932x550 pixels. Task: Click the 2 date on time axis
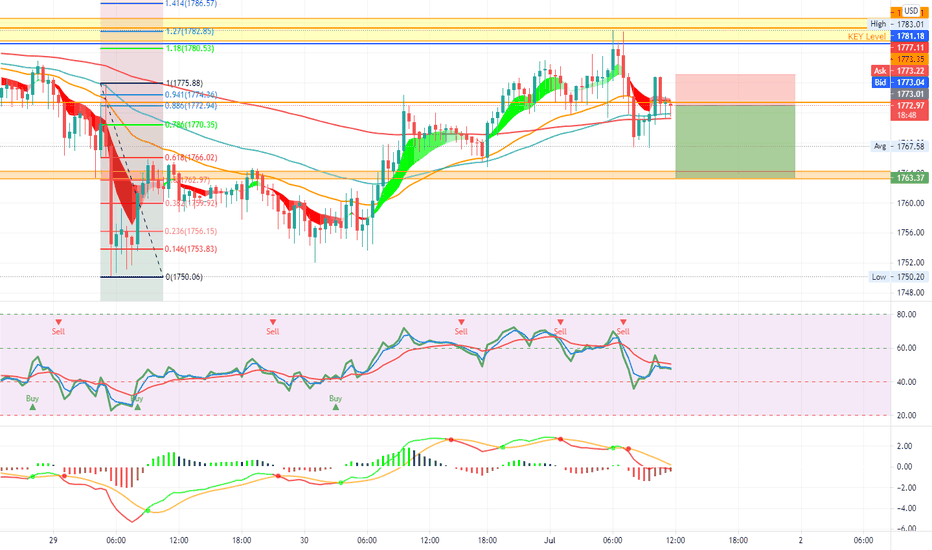click(801, 540)
